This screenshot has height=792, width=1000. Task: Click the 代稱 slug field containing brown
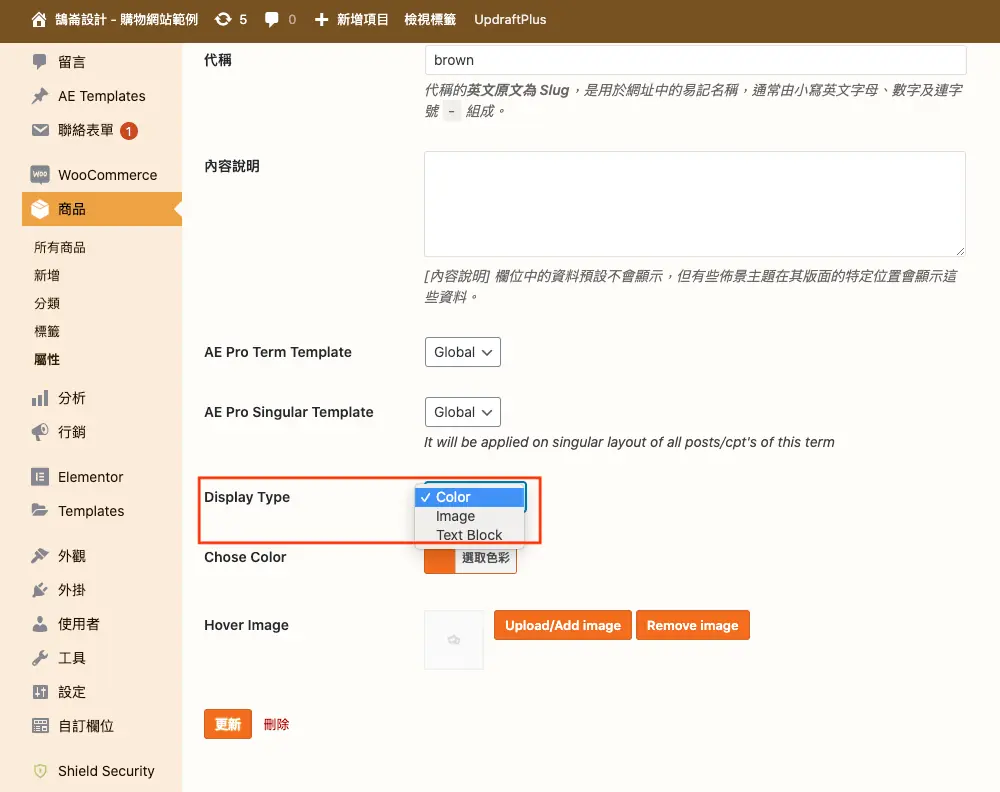click(695, 60)
